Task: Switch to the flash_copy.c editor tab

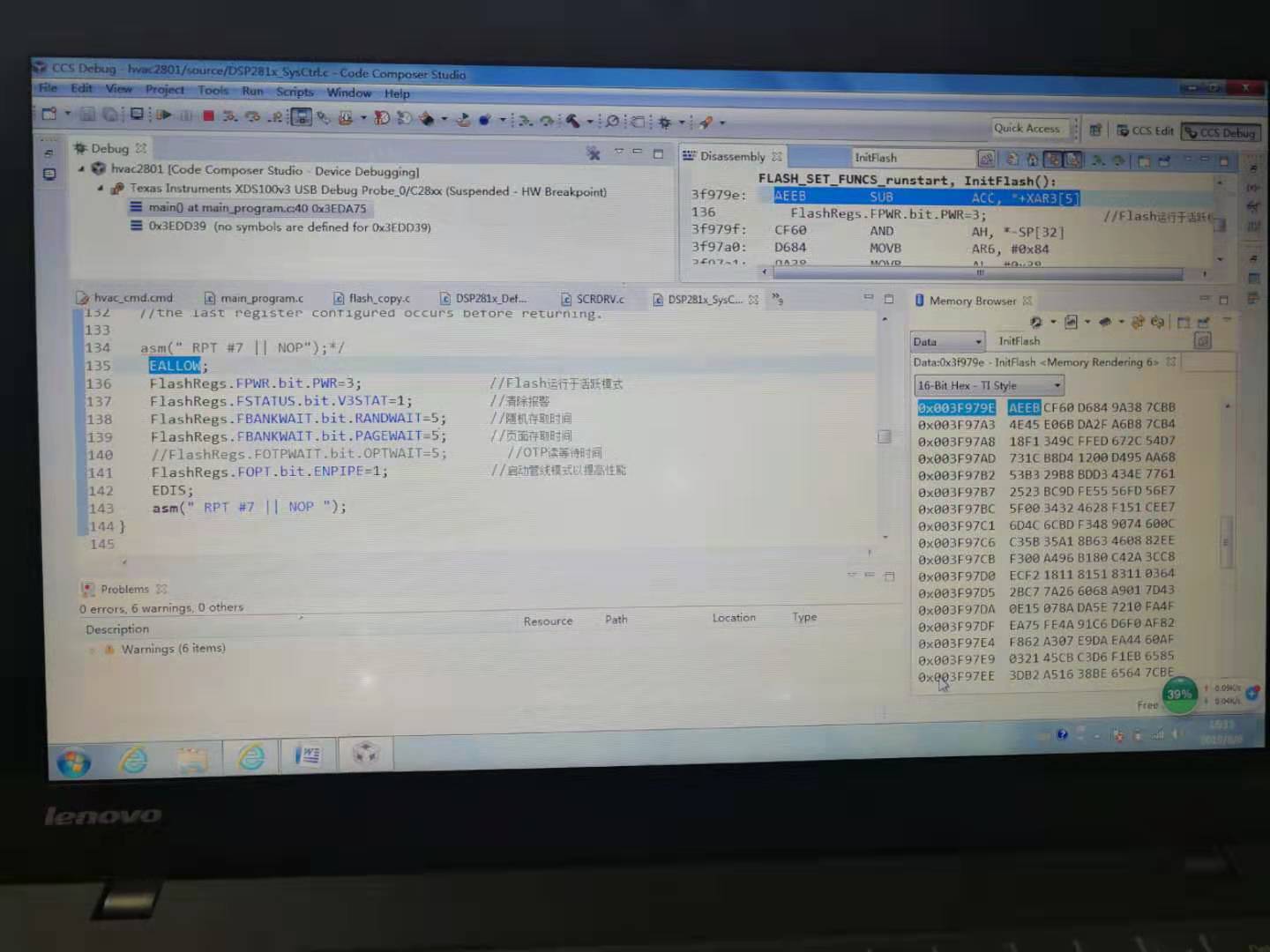Action: pos(371,298)
